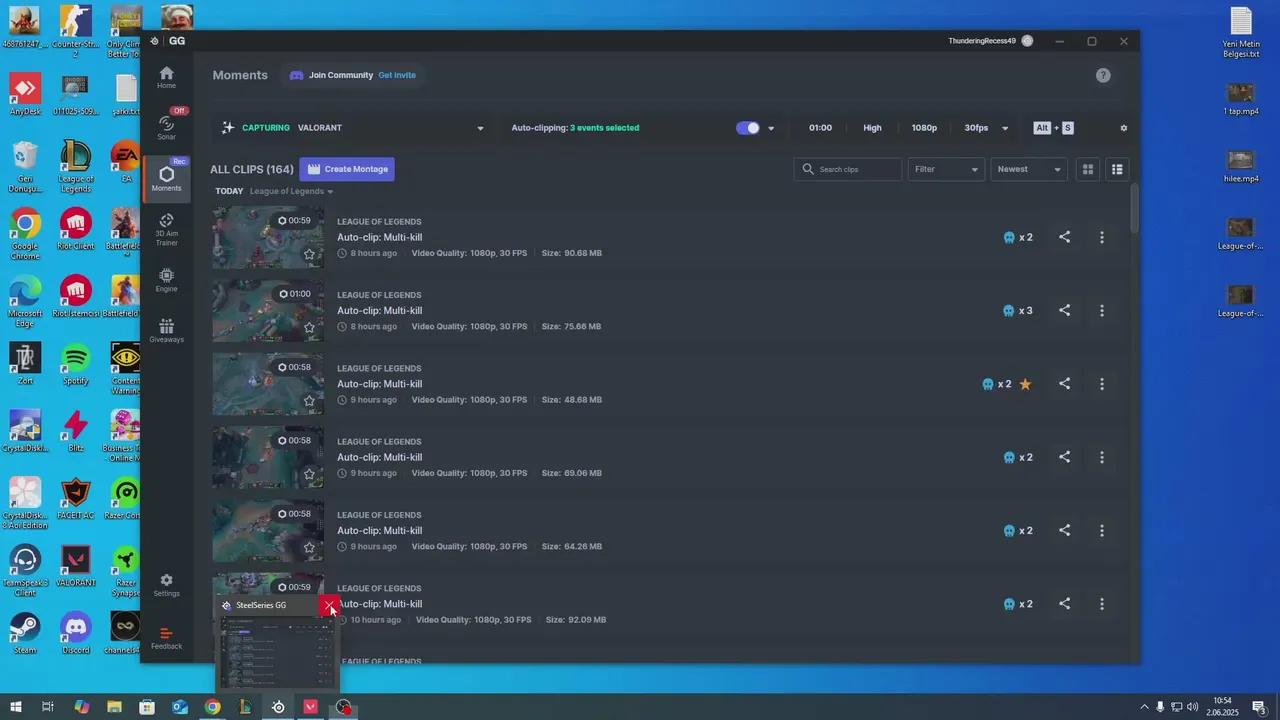Open the Steam desktop icon
Screen dimensions: 1280x720
[25, 633]
